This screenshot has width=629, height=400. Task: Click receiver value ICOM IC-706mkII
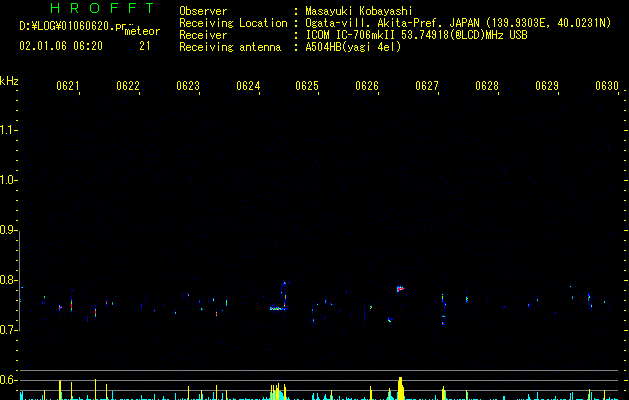pos(351,35)
